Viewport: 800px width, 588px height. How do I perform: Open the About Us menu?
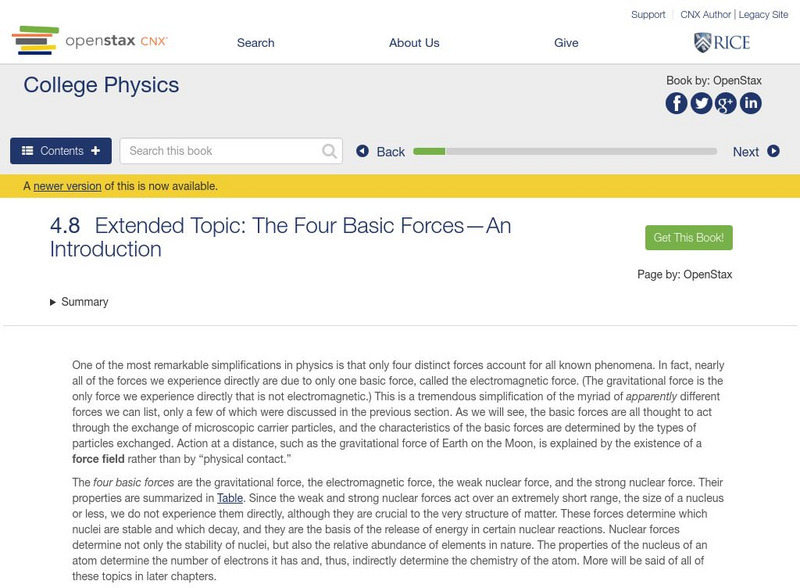tap(414, 43)
